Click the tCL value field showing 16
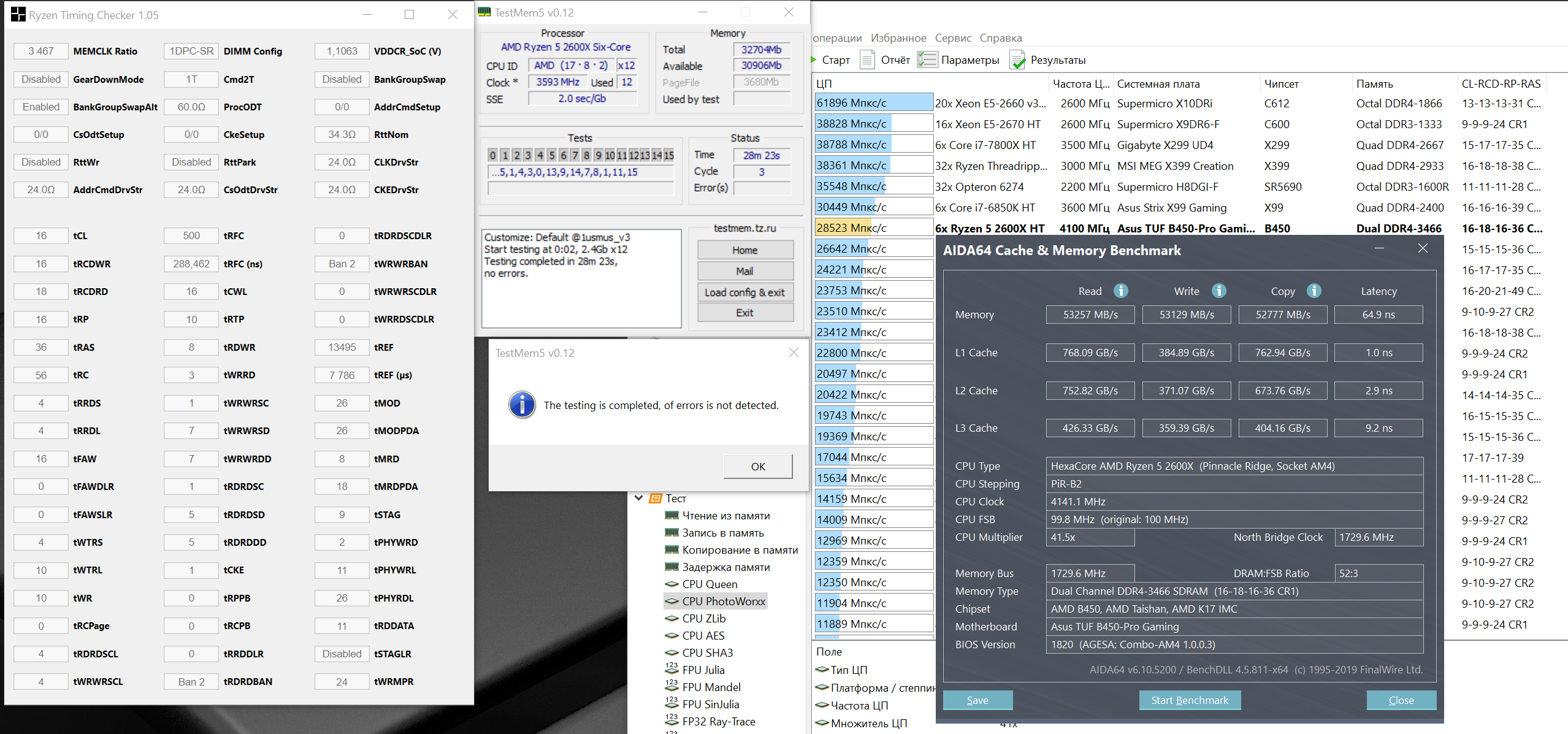The image size is (1568, 734). point(41,236)
